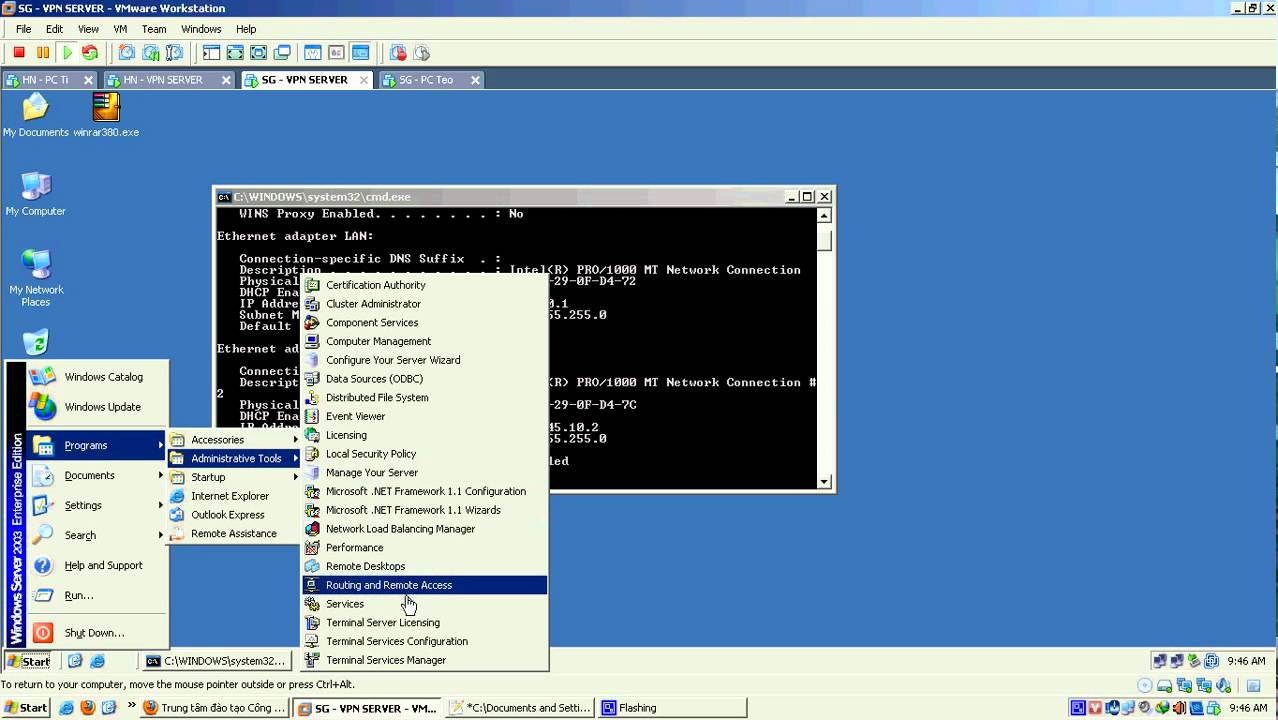The width and height of the screenshot is (1278, 720).
Task: Click the Terminal Server Licensing icon
Action: click(x=312, y=622)
